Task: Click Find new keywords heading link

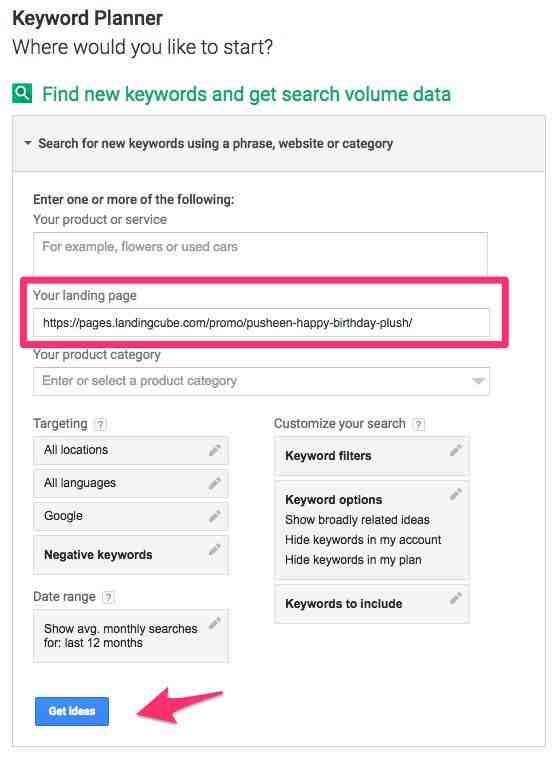Action: point(246,94)
